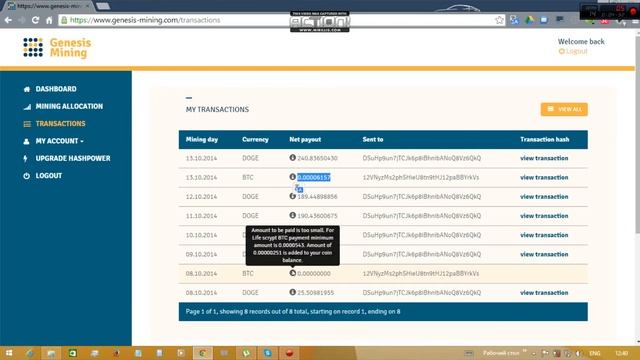
Task: Click the Mining day column header
Action: coord(202,140)
